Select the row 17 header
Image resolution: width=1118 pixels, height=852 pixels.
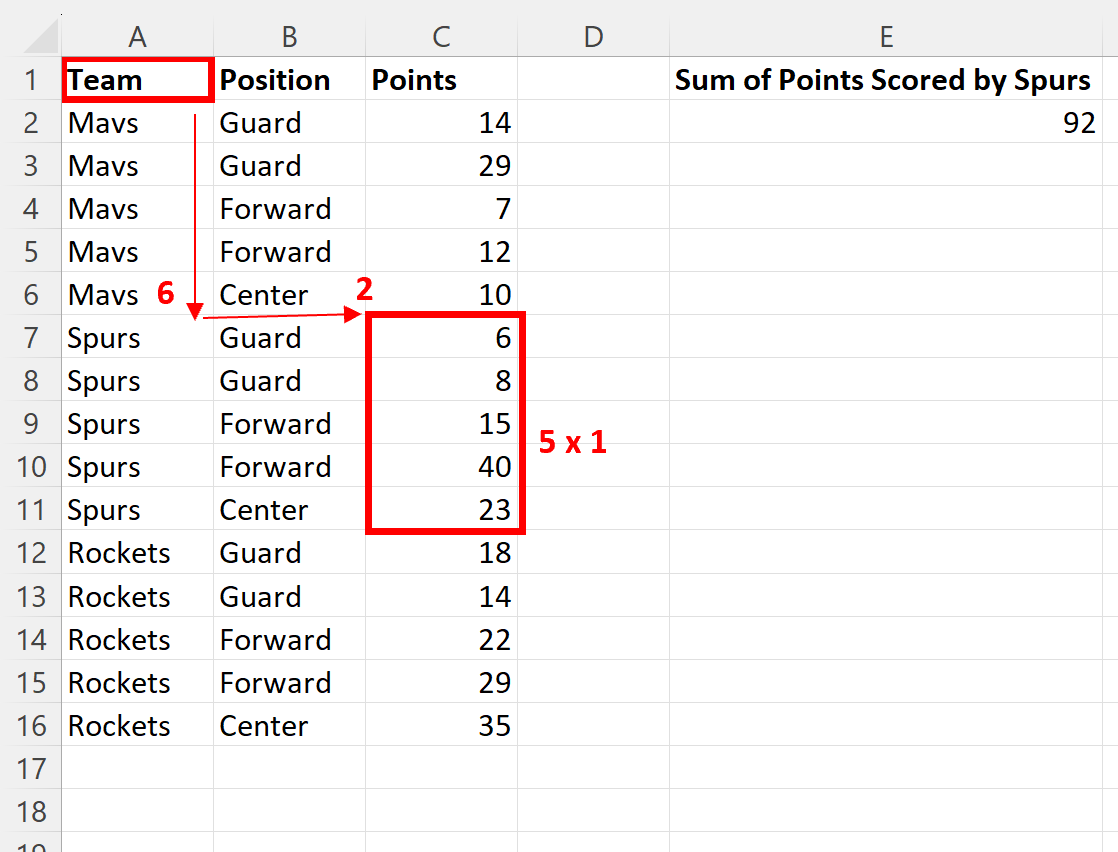coord(31,768)
